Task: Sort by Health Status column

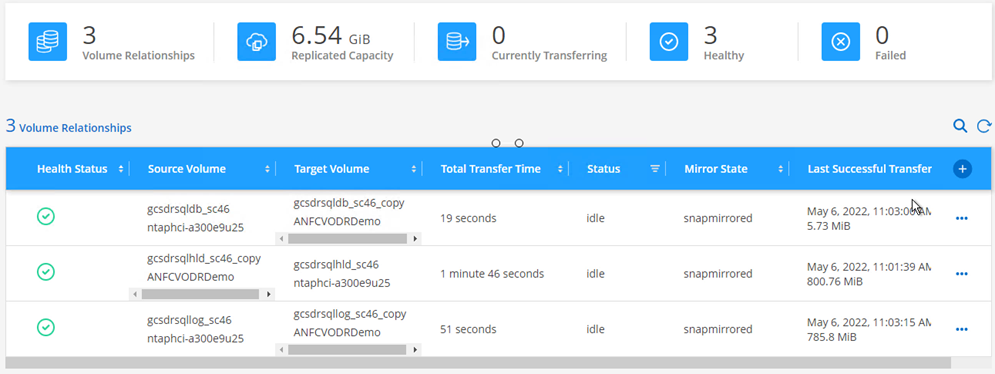Action: (121, 169)
